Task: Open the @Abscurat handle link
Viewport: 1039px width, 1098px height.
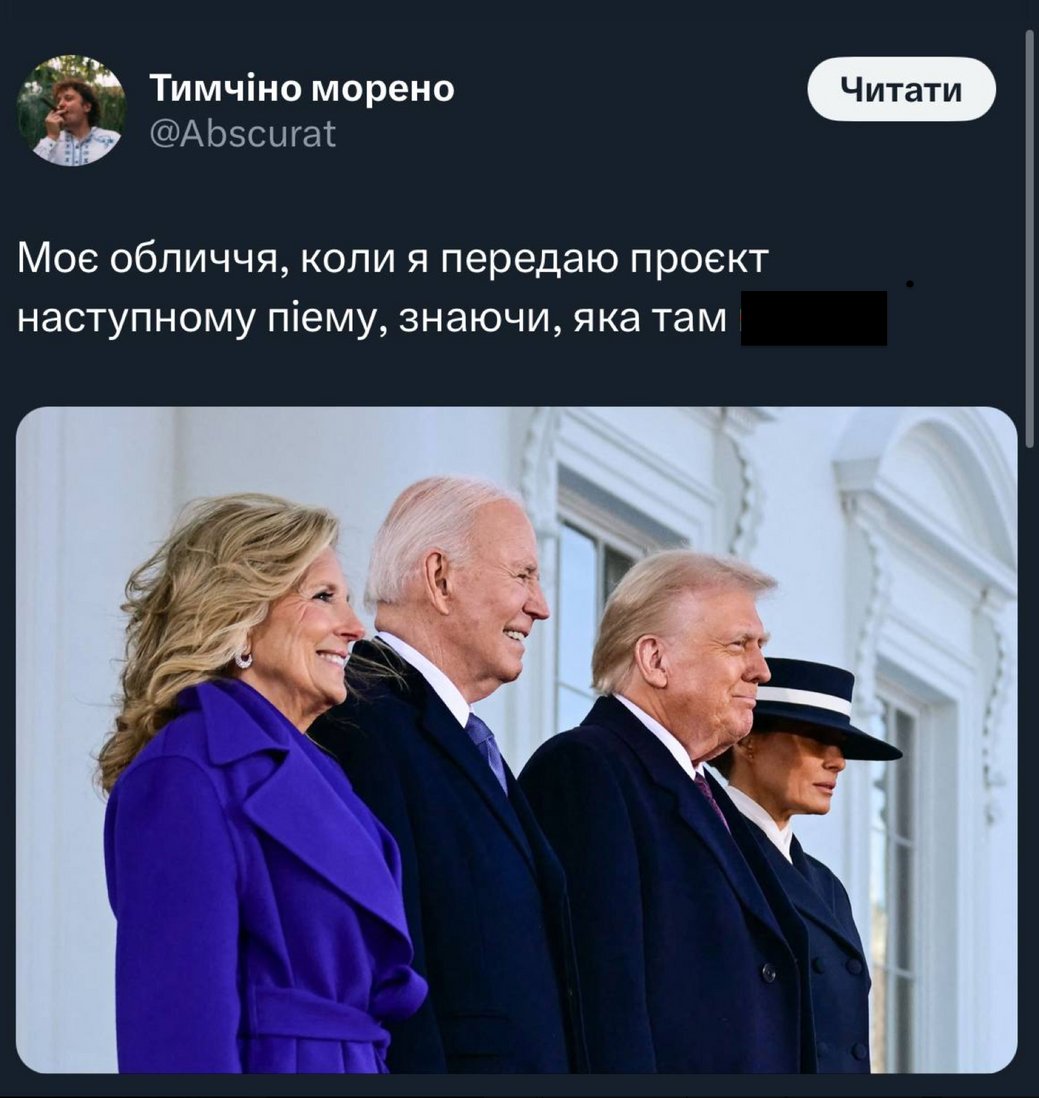Action: click(243, 134)
